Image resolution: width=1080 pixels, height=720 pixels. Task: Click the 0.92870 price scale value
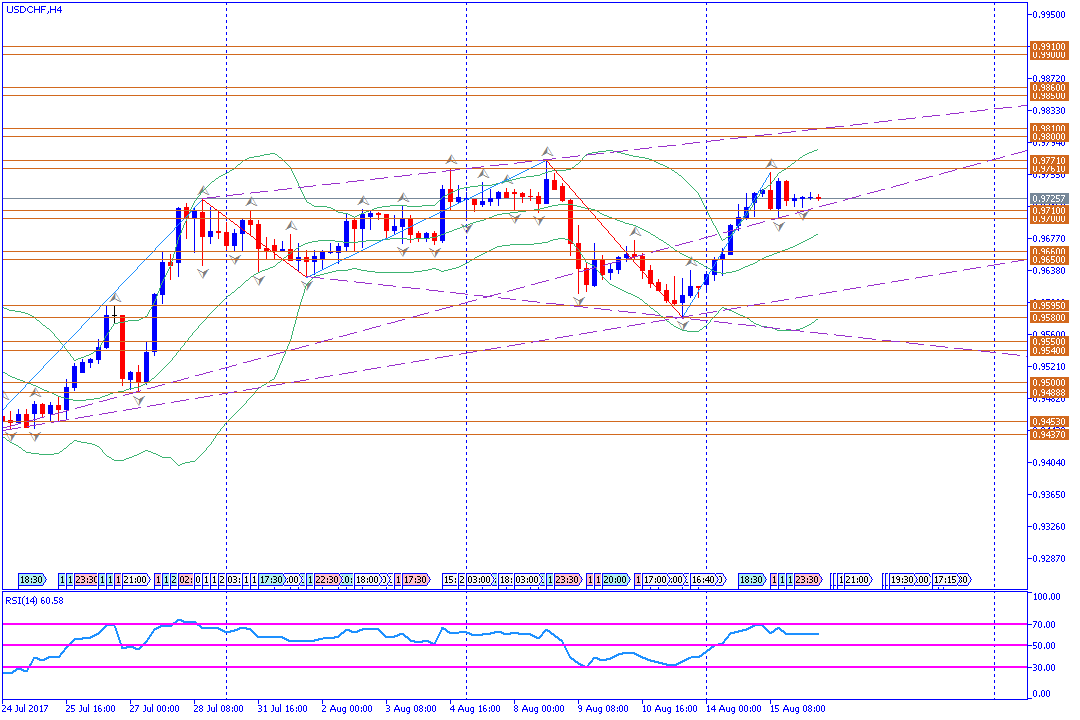coord(1050,559)
